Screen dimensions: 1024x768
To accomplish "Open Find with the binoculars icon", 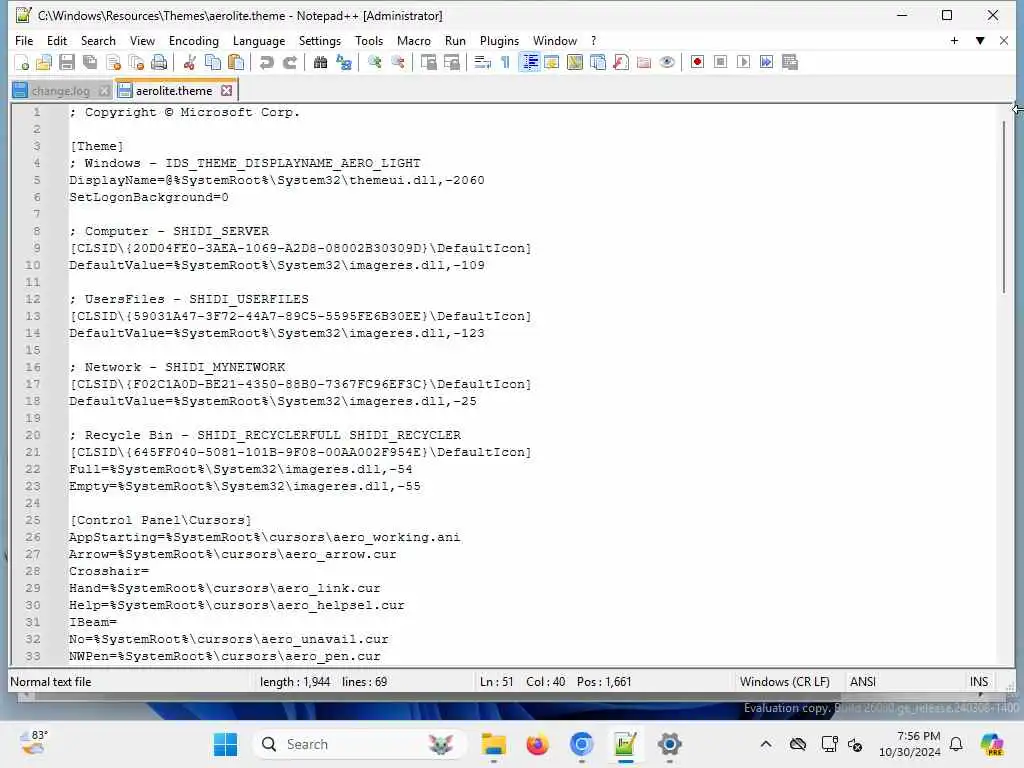I will 320,63.
